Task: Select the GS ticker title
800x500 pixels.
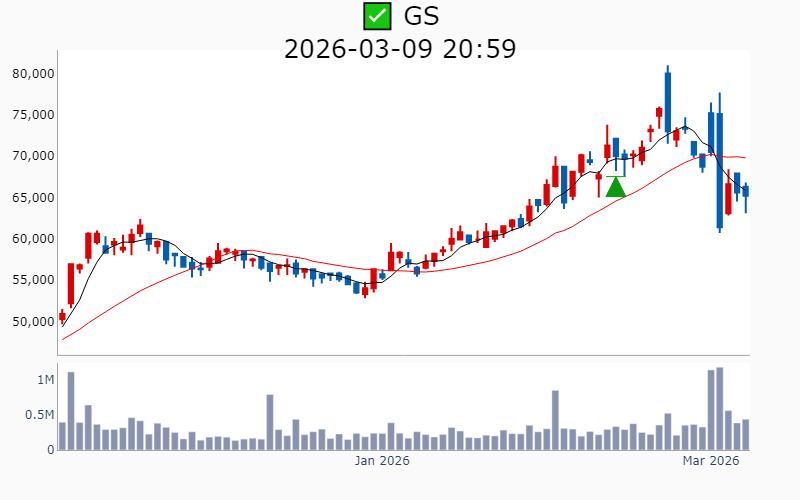Action: click(x=421, y=16)
